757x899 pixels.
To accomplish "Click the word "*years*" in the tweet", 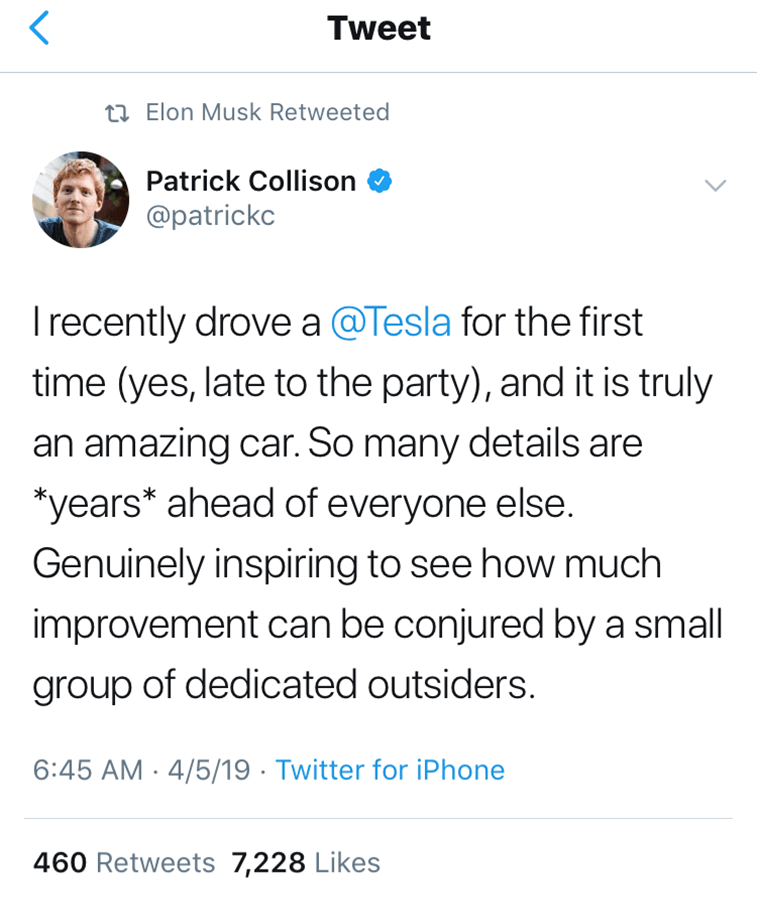I will (x=94, y=504).
